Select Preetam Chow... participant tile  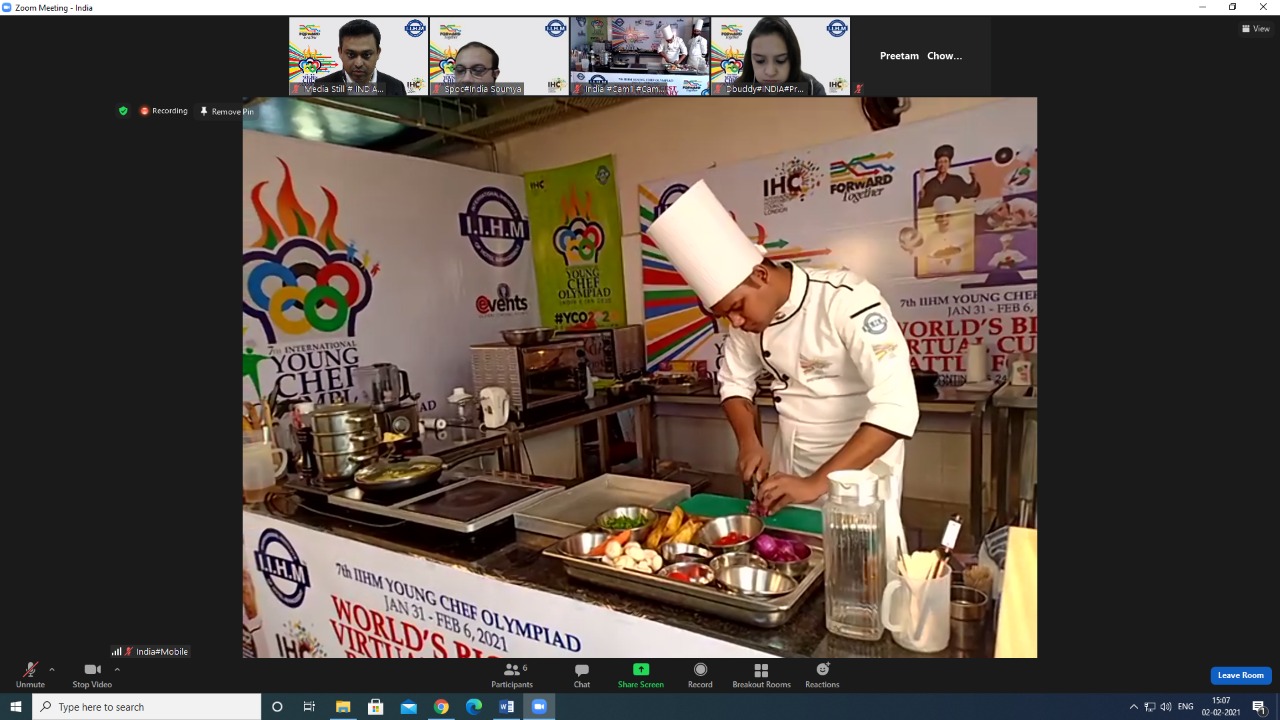tap(921, 56)
